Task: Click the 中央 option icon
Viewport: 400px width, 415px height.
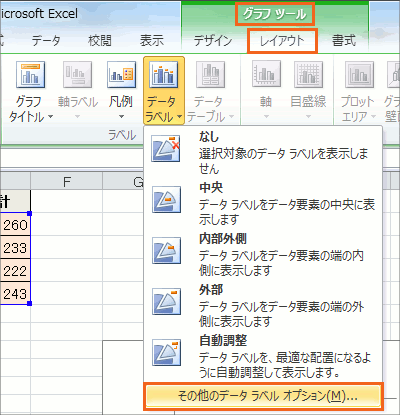Action: tap(166, 199)
